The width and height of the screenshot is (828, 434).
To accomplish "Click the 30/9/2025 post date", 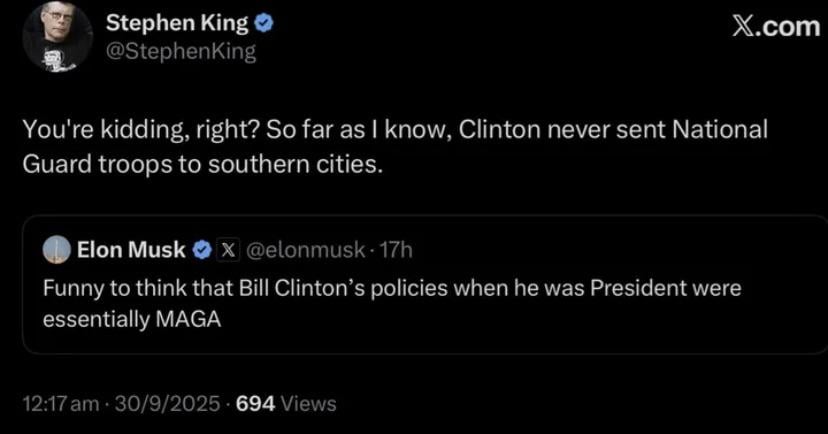I will pos(168,404).
